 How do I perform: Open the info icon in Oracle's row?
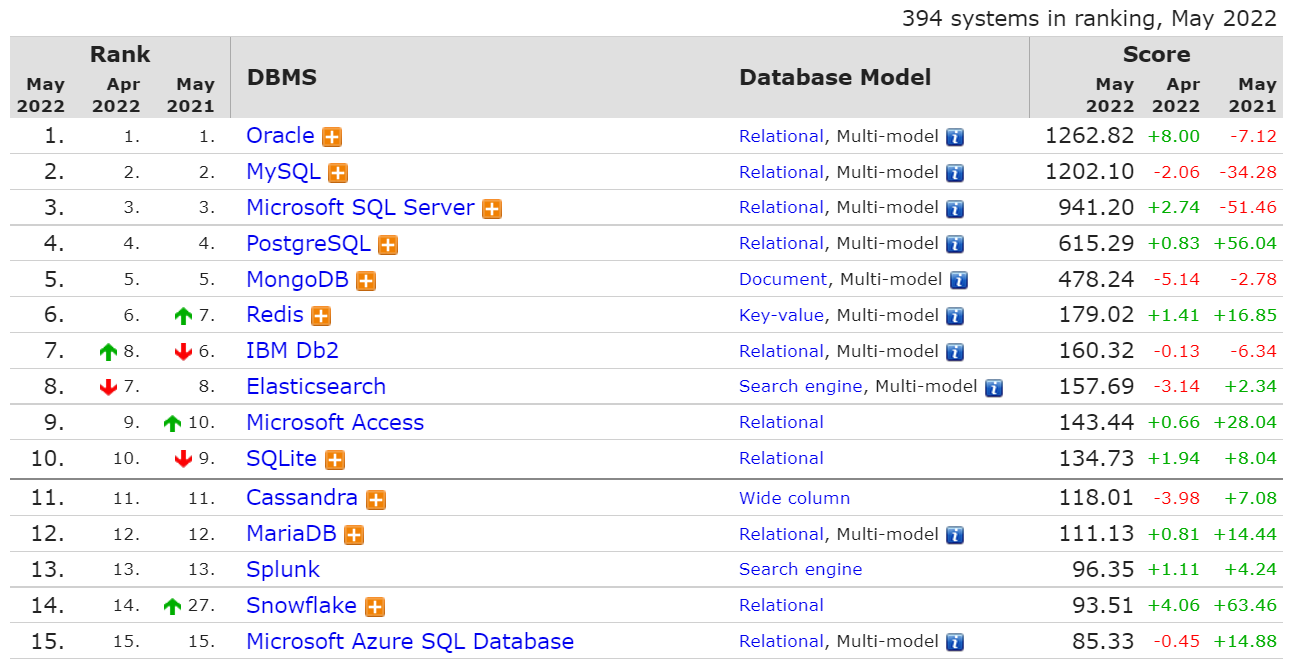click(x=955, y=137)
